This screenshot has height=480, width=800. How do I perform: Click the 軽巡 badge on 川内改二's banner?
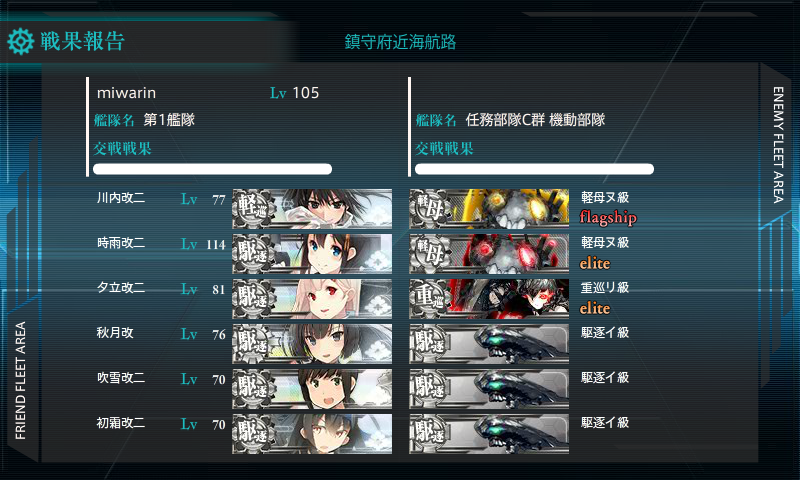pos(254,209)
